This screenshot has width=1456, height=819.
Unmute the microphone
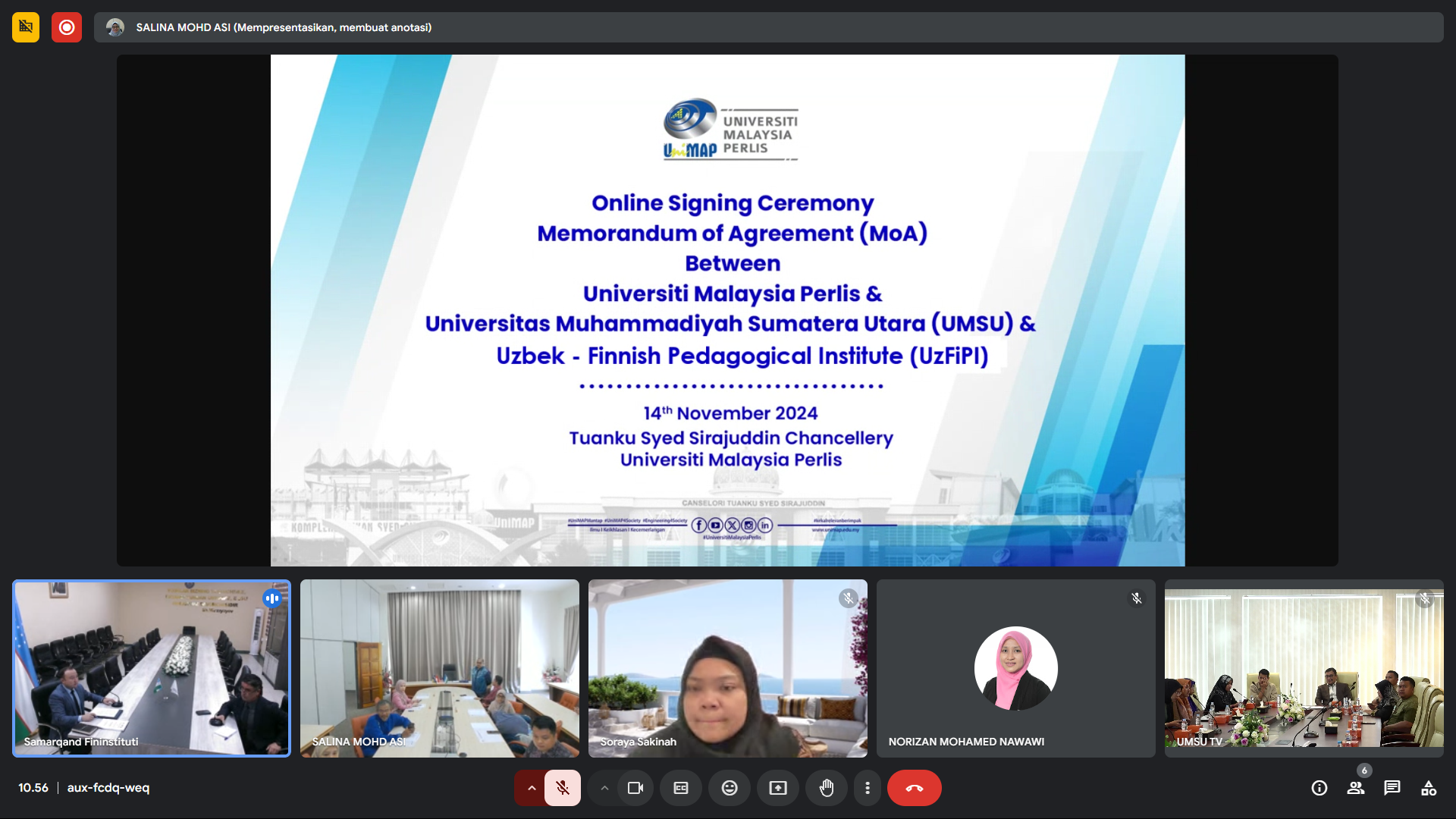[563, 788]
